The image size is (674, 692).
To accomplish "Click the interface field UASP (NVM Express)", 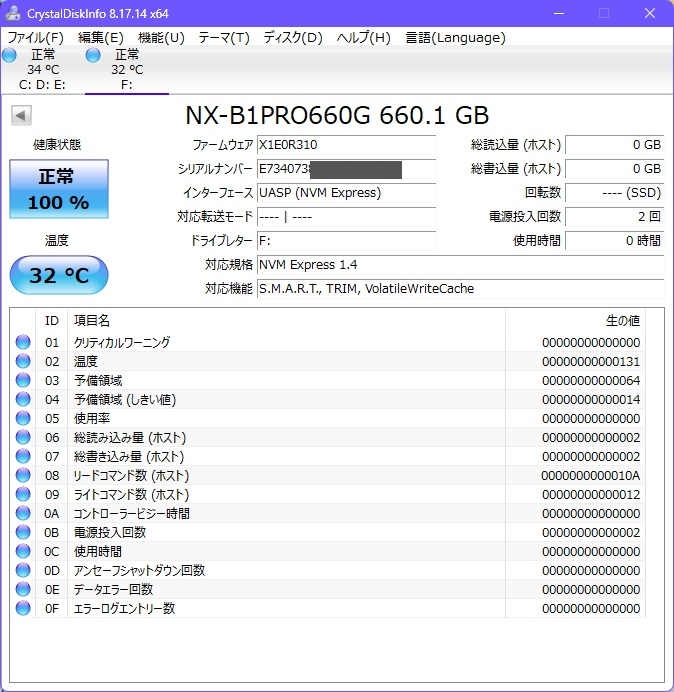I will coord(346,193).
